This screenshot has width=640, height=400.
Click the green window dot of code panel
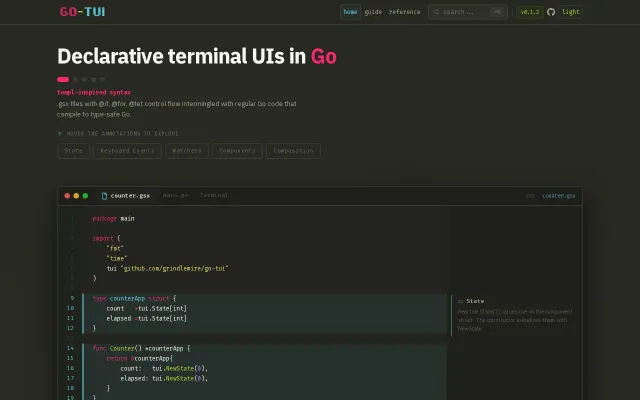[x=85, y=196]
